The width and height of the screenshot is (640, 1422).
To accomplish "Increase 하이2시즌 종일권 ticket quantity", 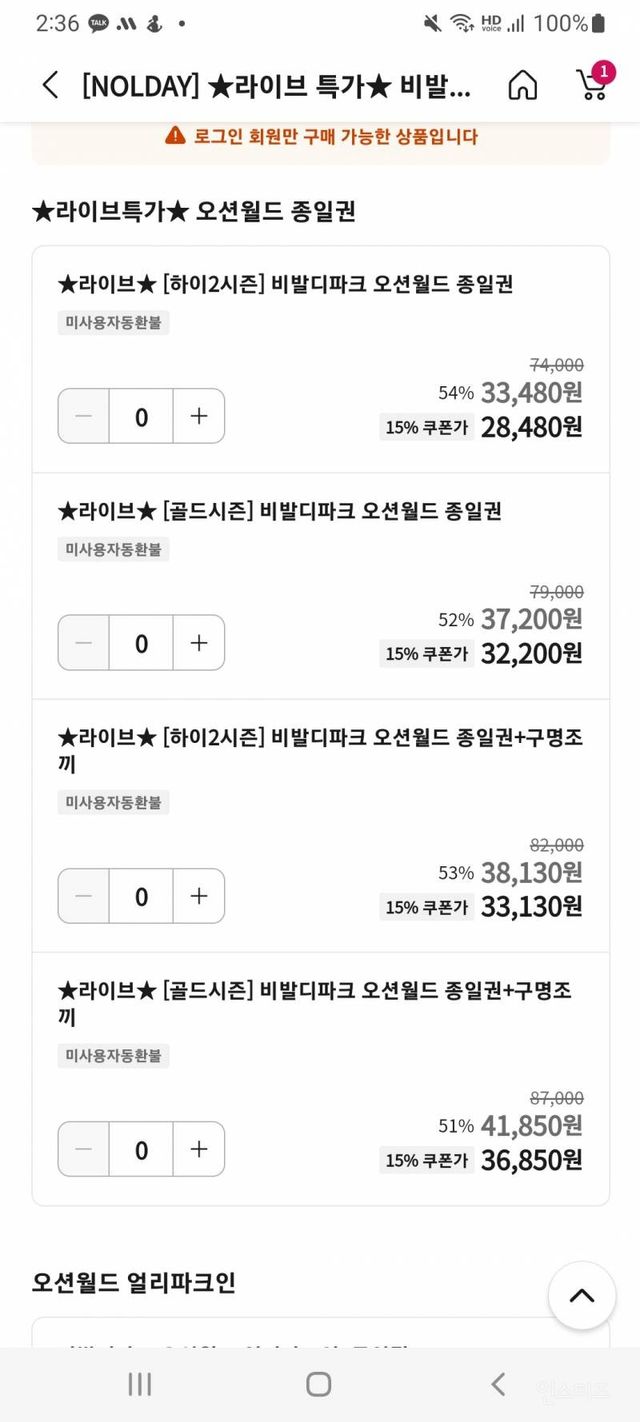I will [199, 416].
